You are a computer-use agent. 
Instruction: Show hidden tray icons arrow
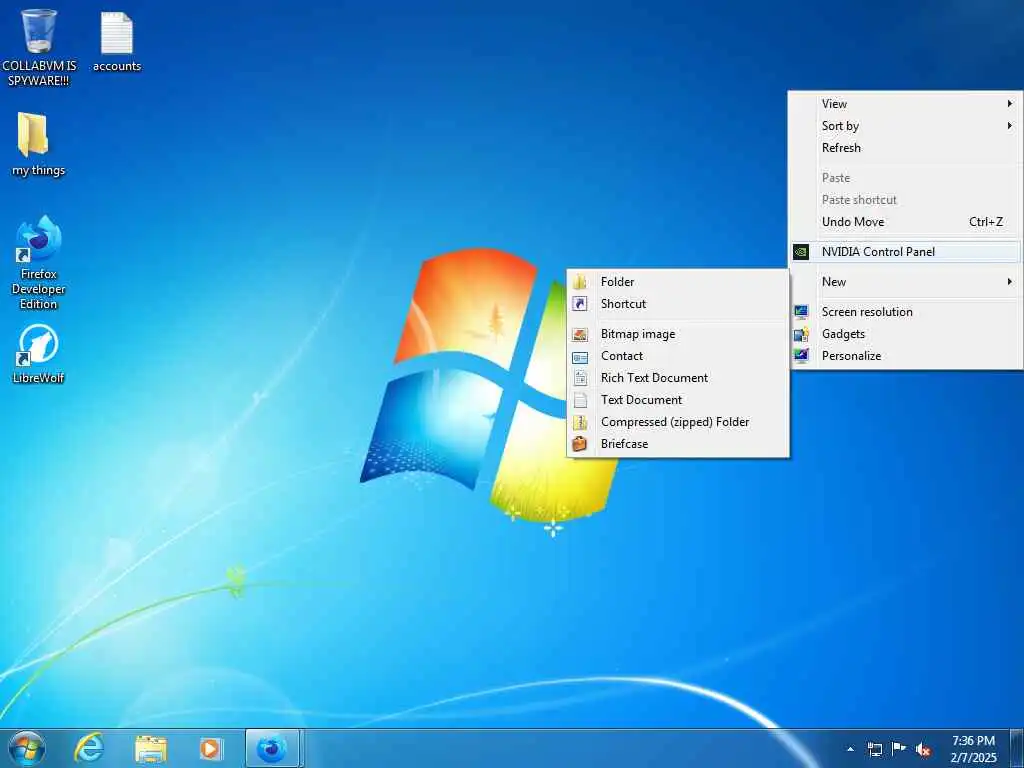(x=850, y=749)
